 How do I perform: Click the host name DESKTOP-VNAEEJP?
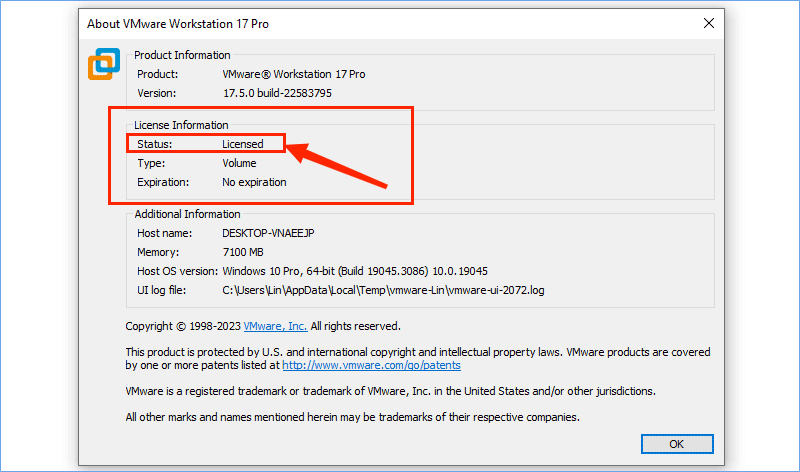(x=268, y=233)
